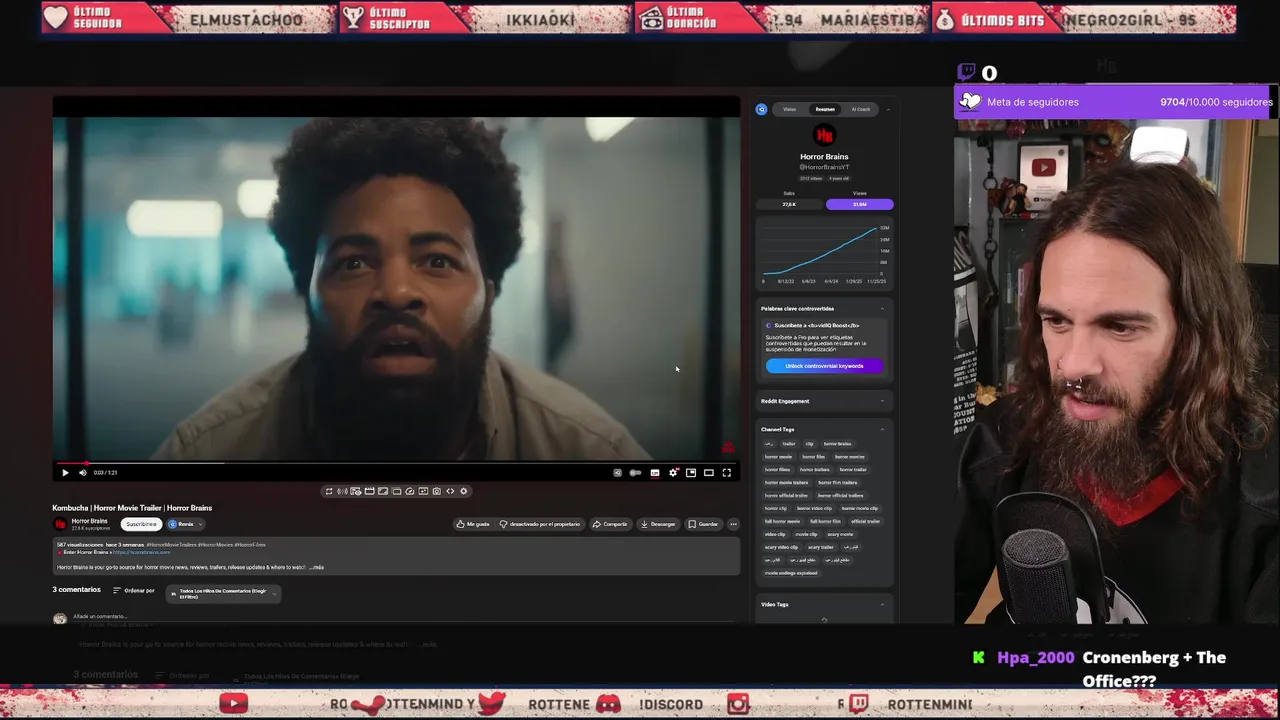Open the extension toolbar gear below player
The width and height of the screenshot is (1280, 720).
point(463,491)
